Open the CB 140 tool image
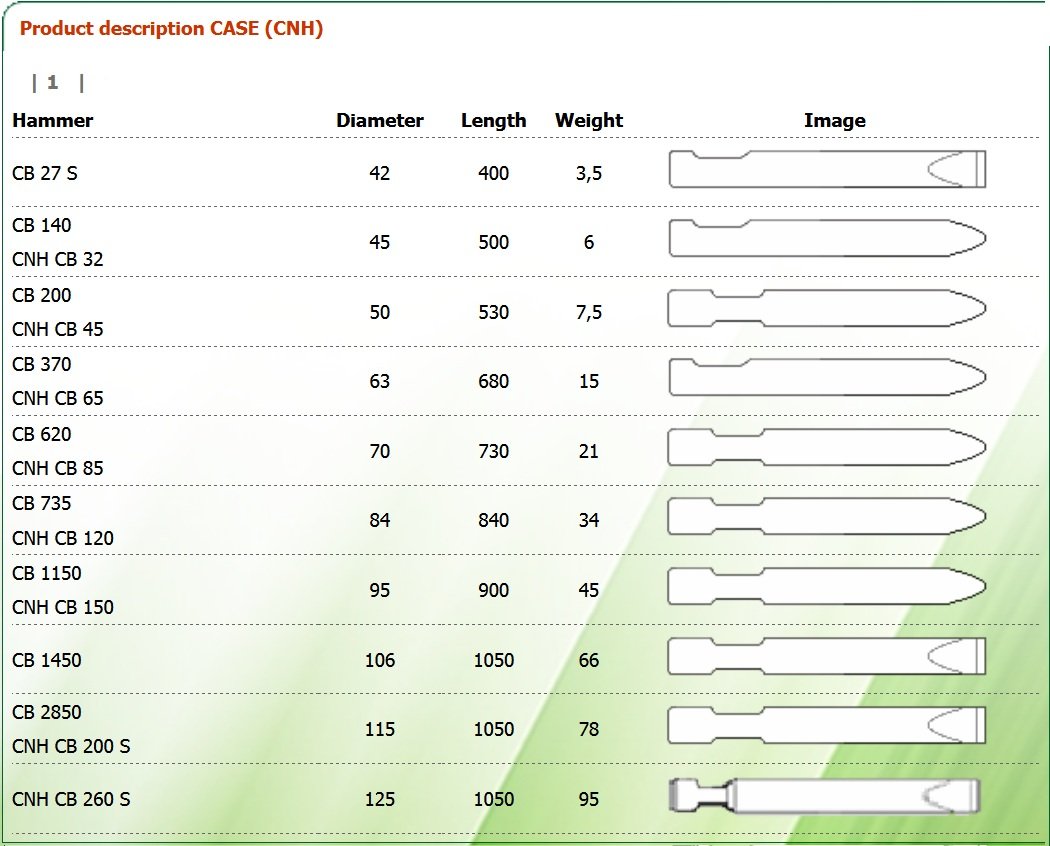 tap(828, 238)
